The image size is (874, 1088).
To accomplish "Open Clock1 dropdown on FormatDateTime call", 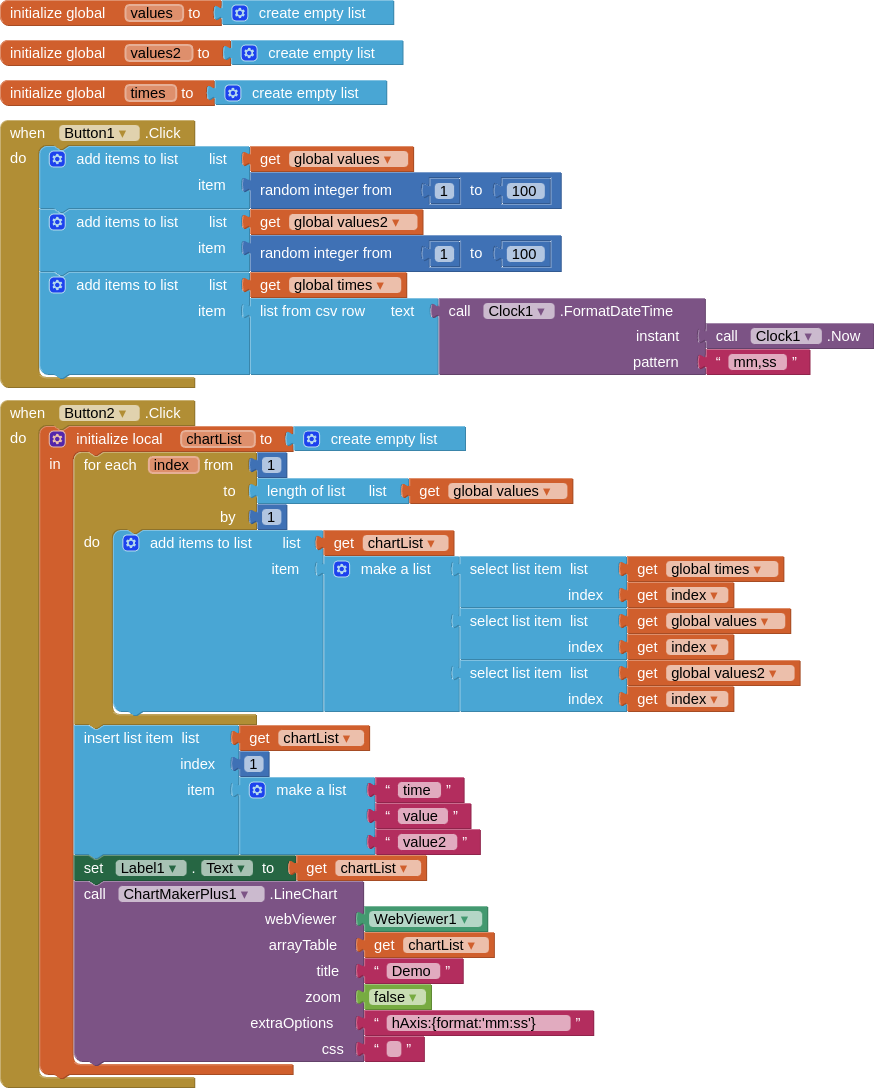I will (x=519, y=311).
